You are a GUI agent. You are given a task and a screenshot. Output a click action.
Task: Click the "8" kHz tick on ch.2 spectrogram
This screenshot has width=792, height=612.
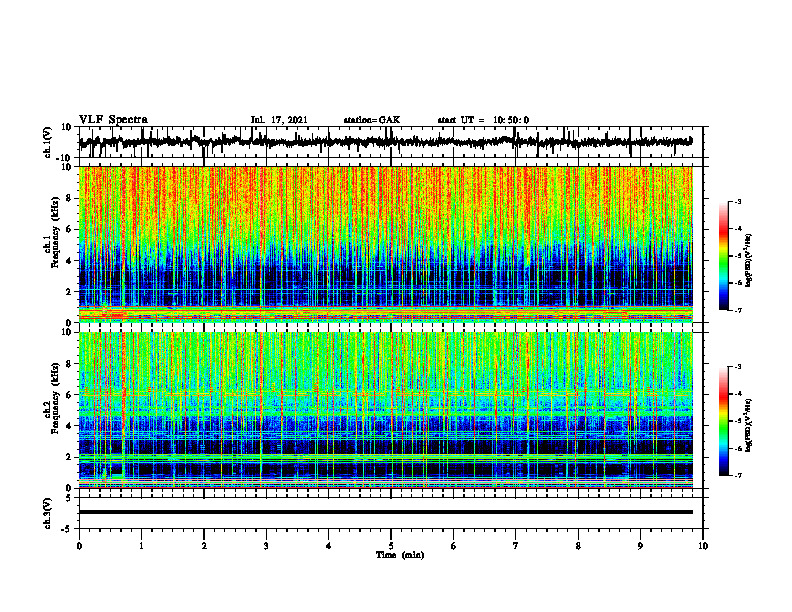click(x=70, y=364)
